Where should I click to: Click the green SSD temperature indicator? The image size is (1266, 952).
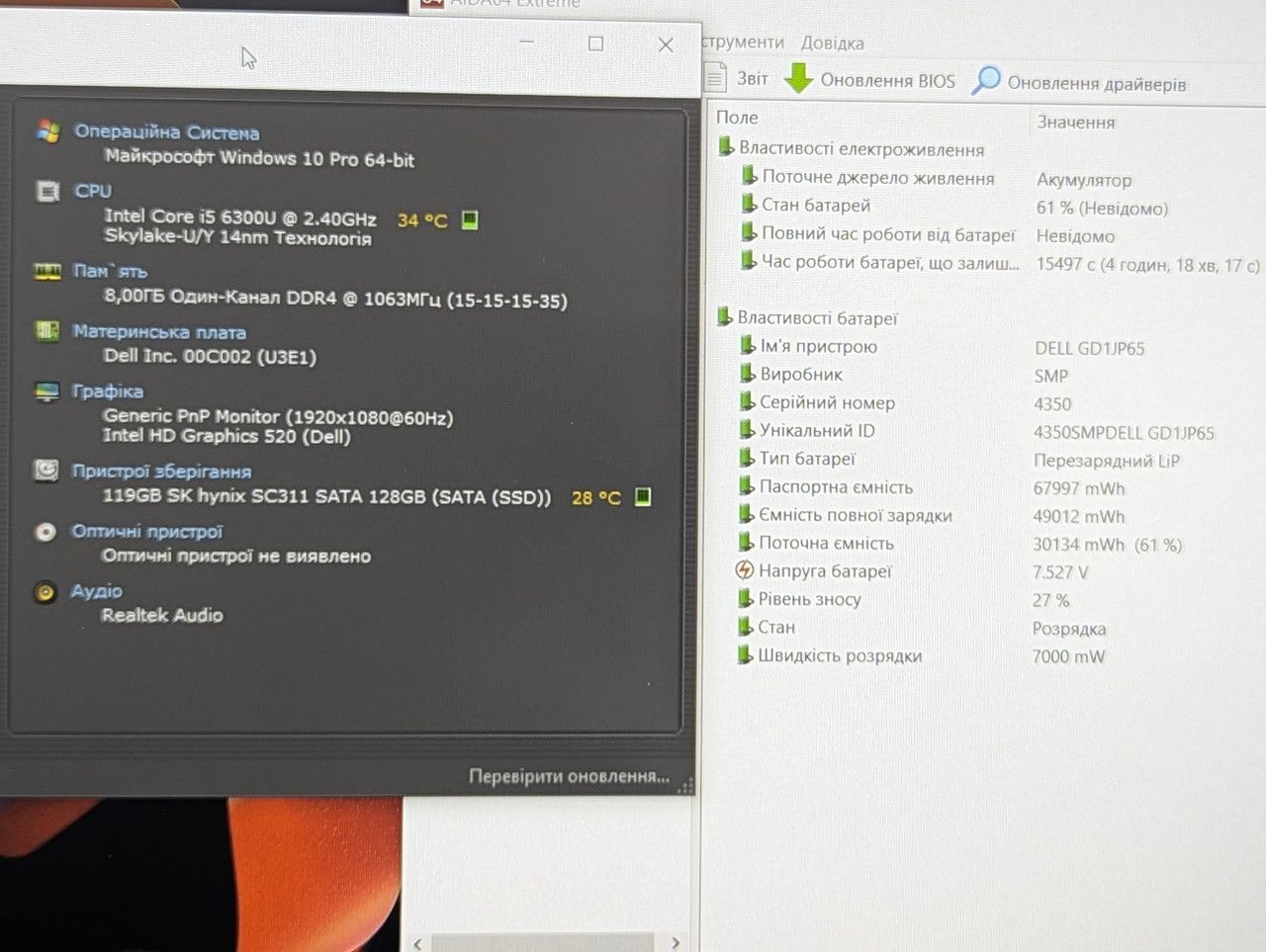[643, 496]
